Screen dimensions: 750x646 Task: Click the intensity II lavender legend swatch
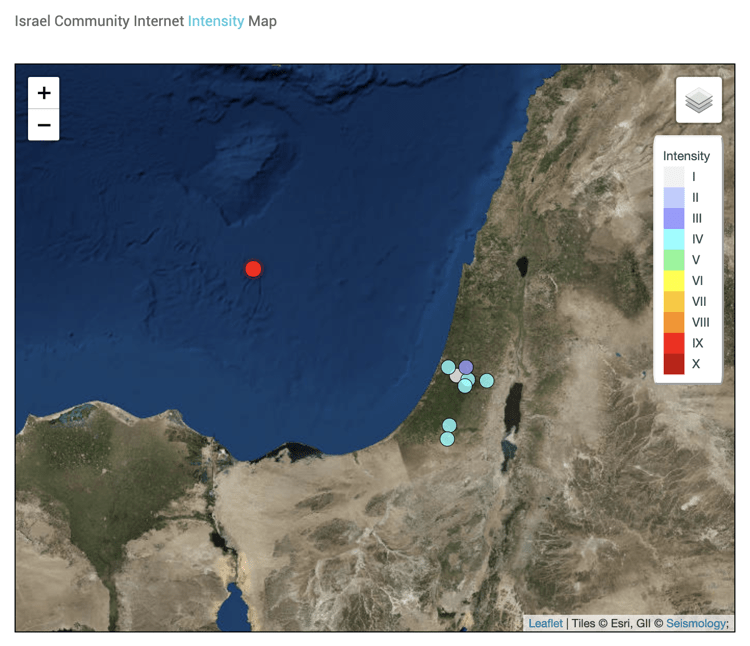673,197
